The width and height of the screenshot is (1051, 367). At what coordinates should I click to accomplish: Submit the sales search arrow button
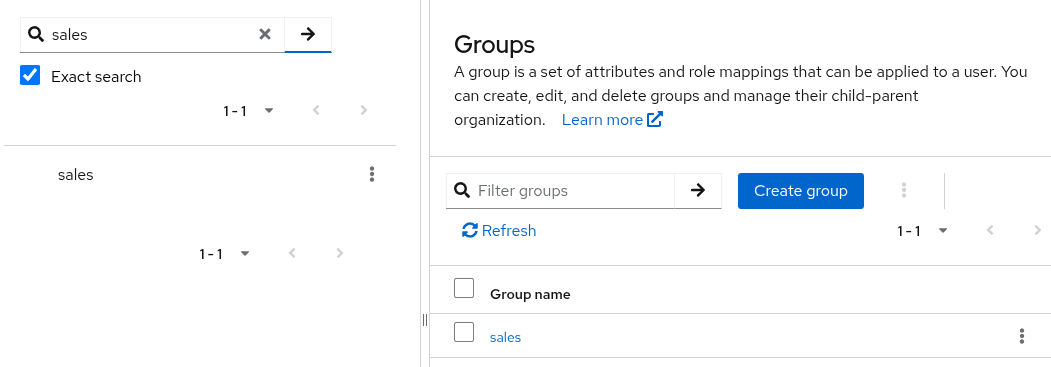coord(308,34)
